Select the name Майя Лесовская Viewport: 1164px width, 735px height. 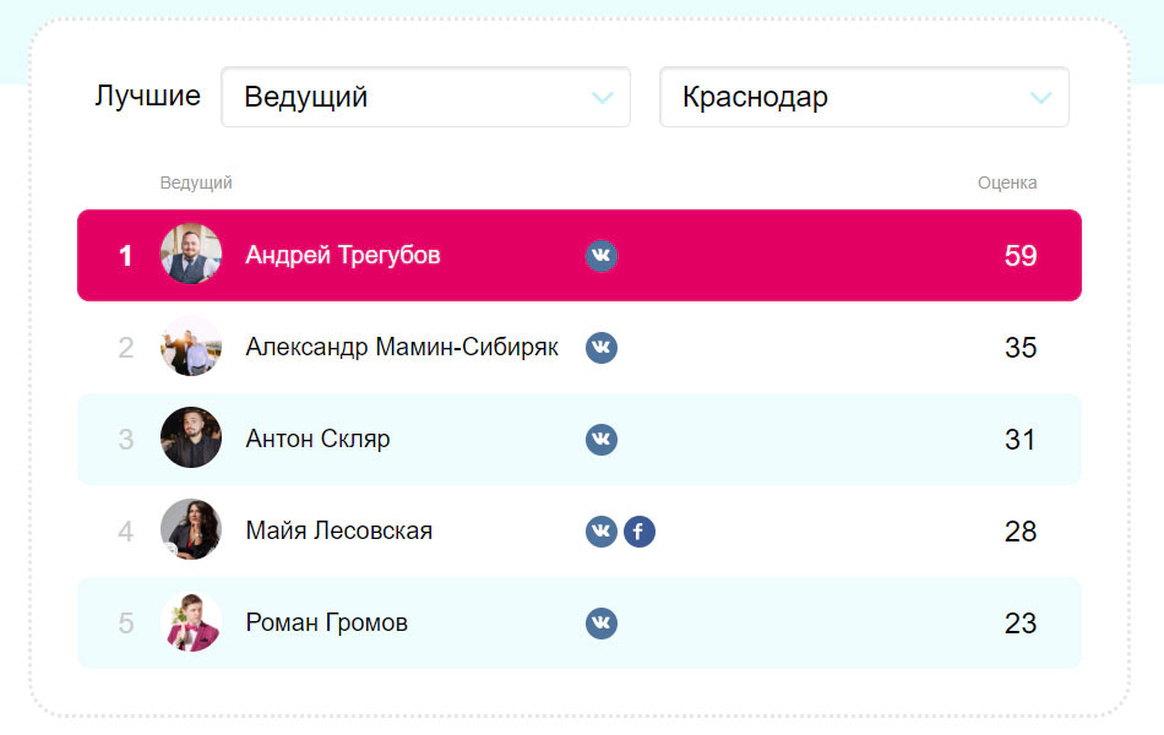(339, 531)
